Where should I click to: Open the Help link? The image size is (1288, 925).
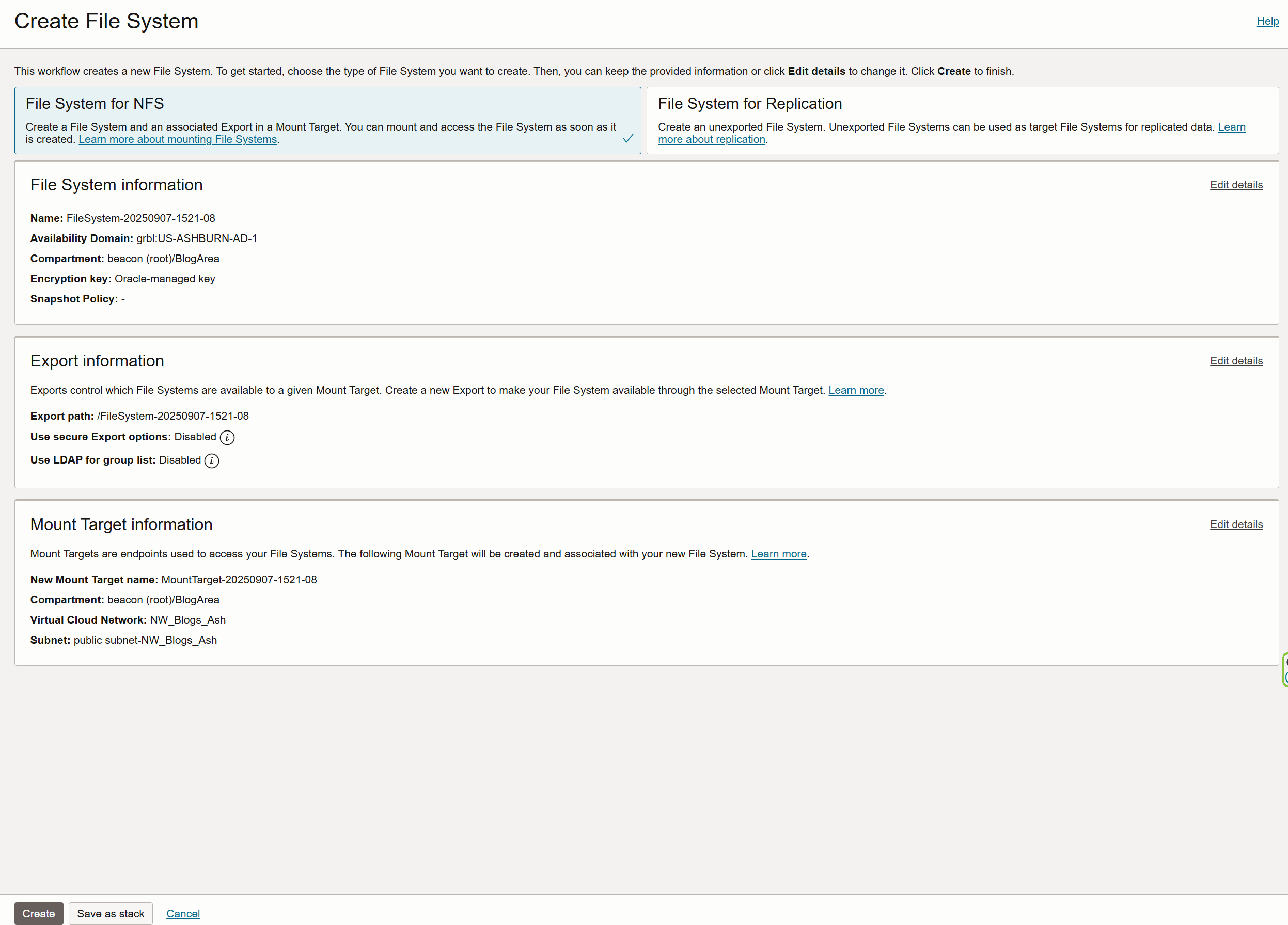pos(1267,21)
